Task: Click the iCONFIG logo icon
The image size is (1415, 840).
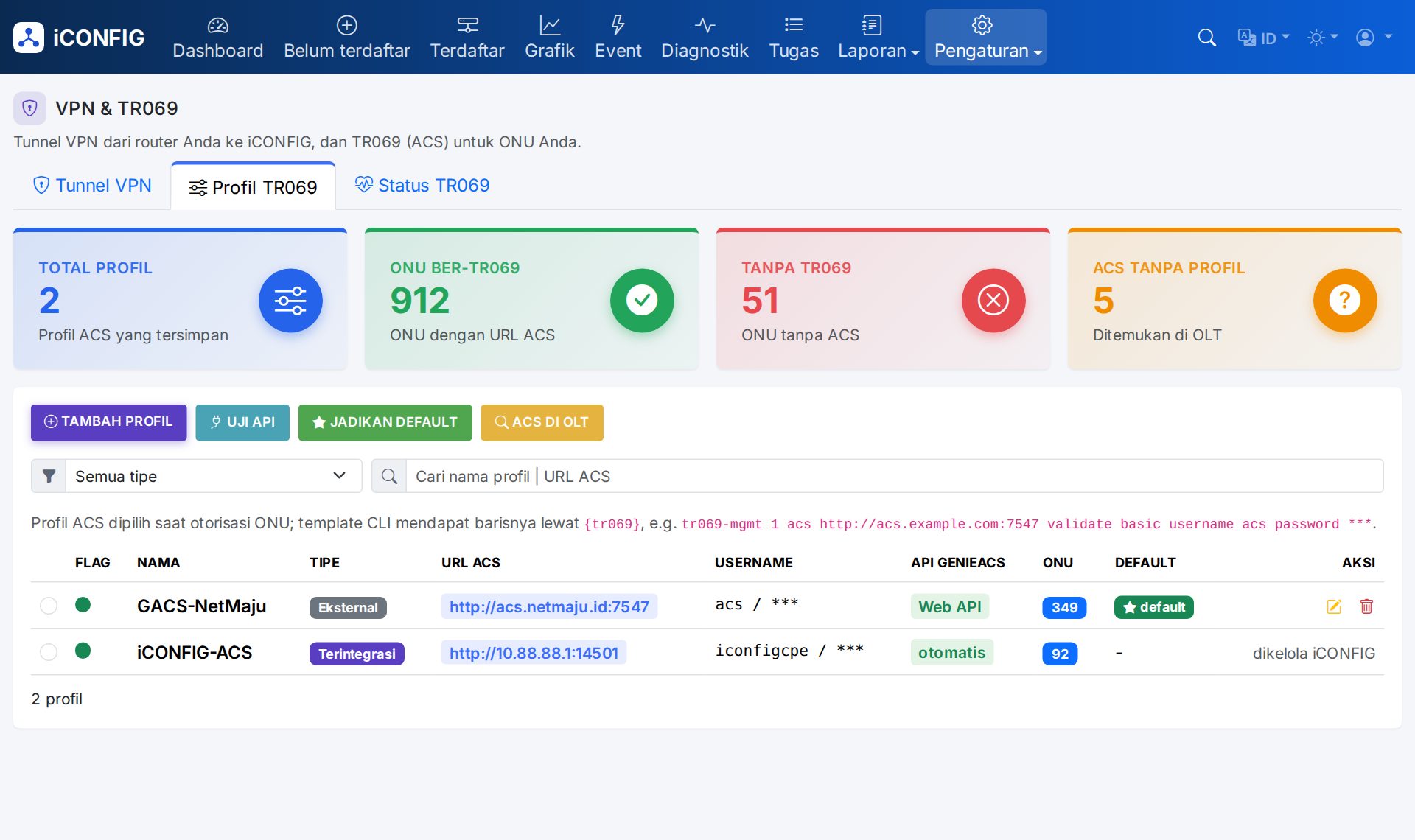Action: point(29,38)
